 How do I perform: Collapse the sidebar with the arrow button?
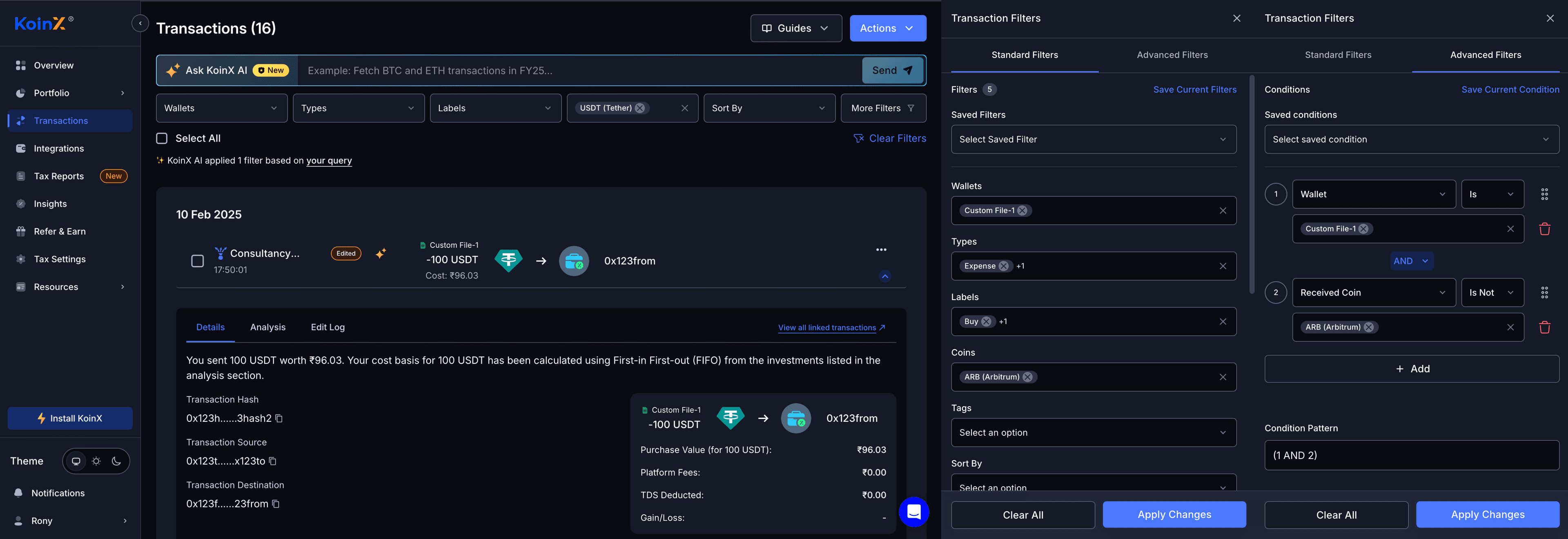point(140,24)
